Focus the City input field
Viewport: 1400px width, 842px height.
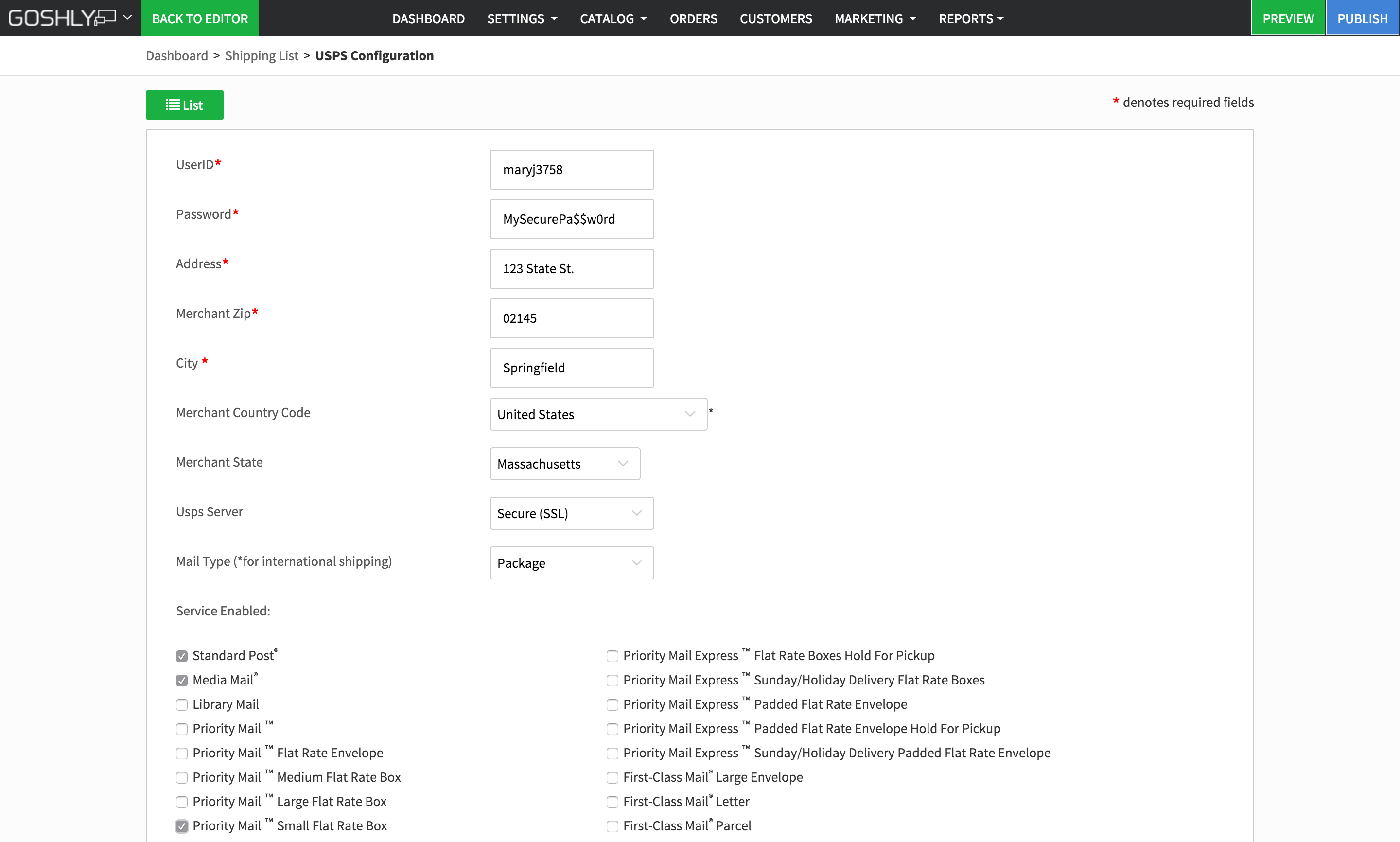coord(572,368)
